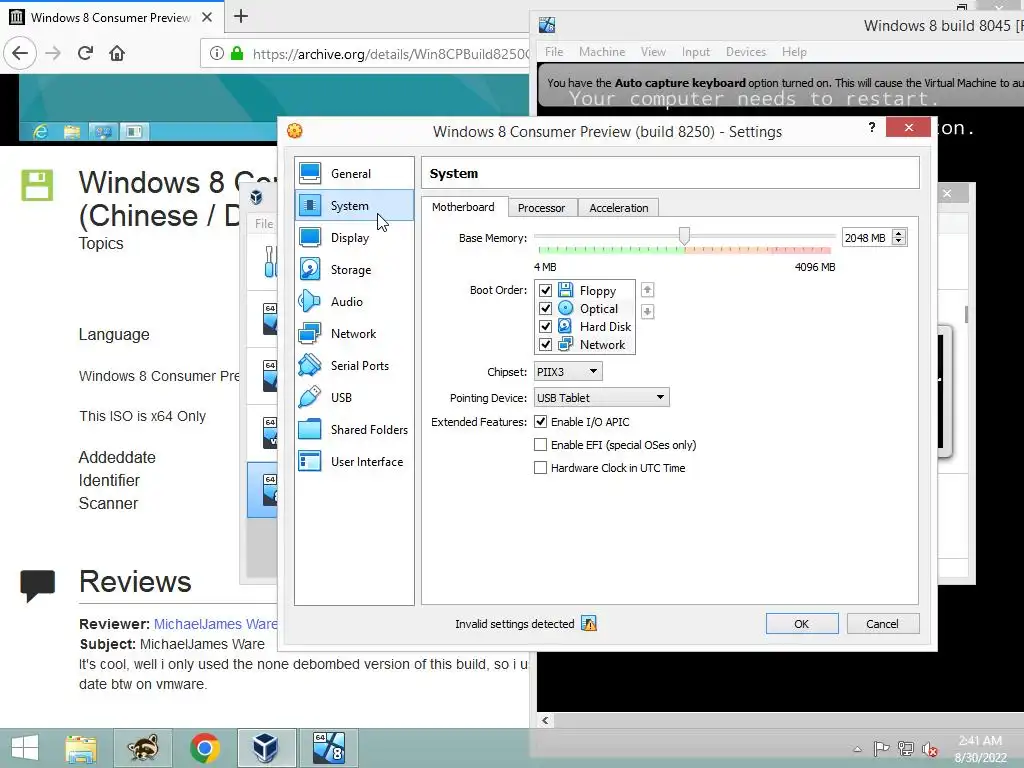Screen dimensions: 1024x768
Task: Click the network tray icon
Action: [905, 749]
